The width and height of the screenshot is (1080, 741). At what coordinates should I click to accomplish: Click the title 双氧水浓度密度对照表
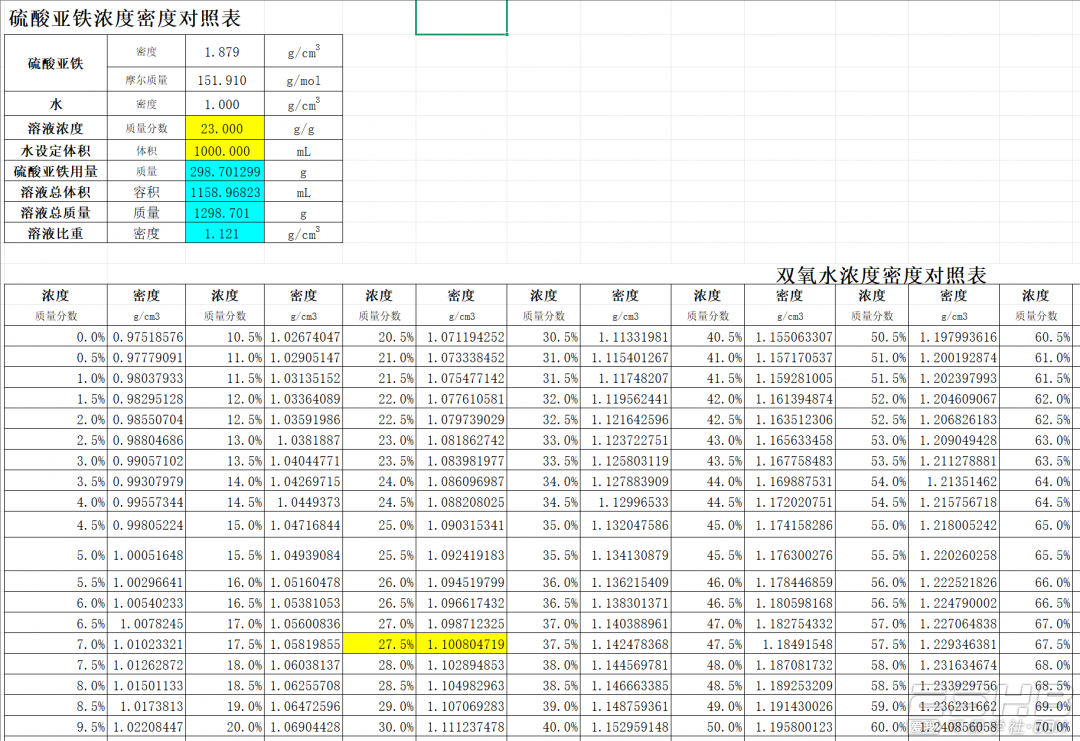(x=881, y=275)
